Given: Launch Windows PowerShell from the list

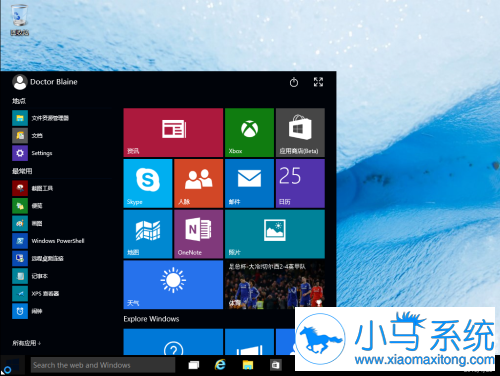Looking at the screenshot, I should point(49,241).
